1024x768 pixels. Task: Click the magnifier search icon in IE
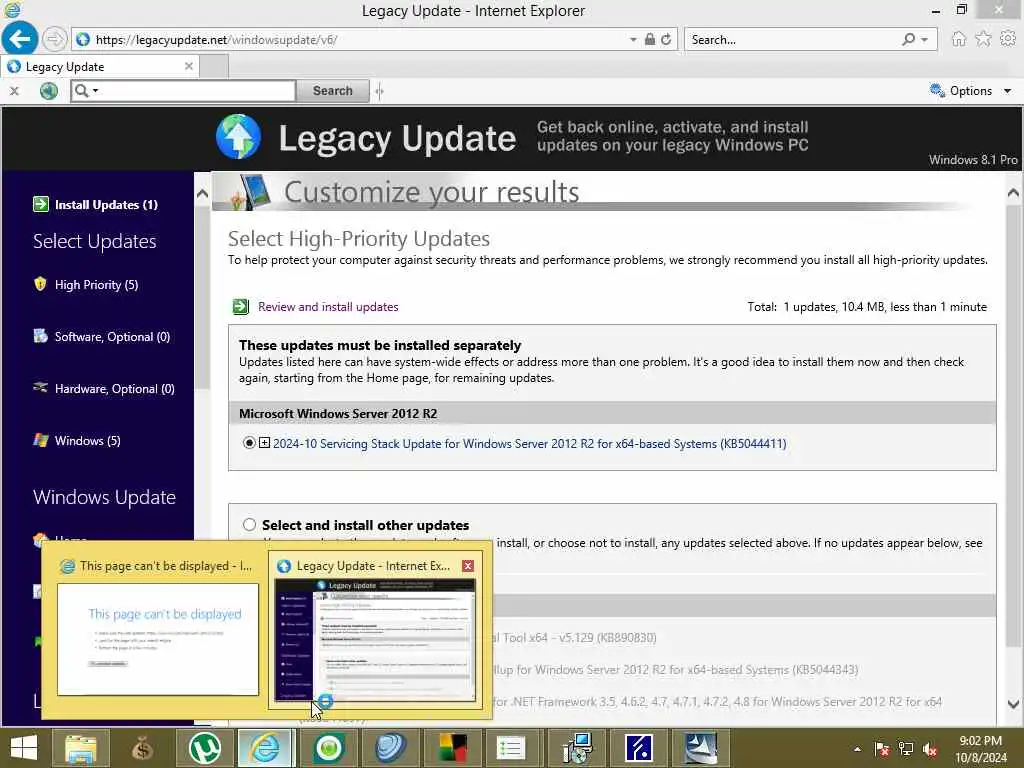[908, 39]
